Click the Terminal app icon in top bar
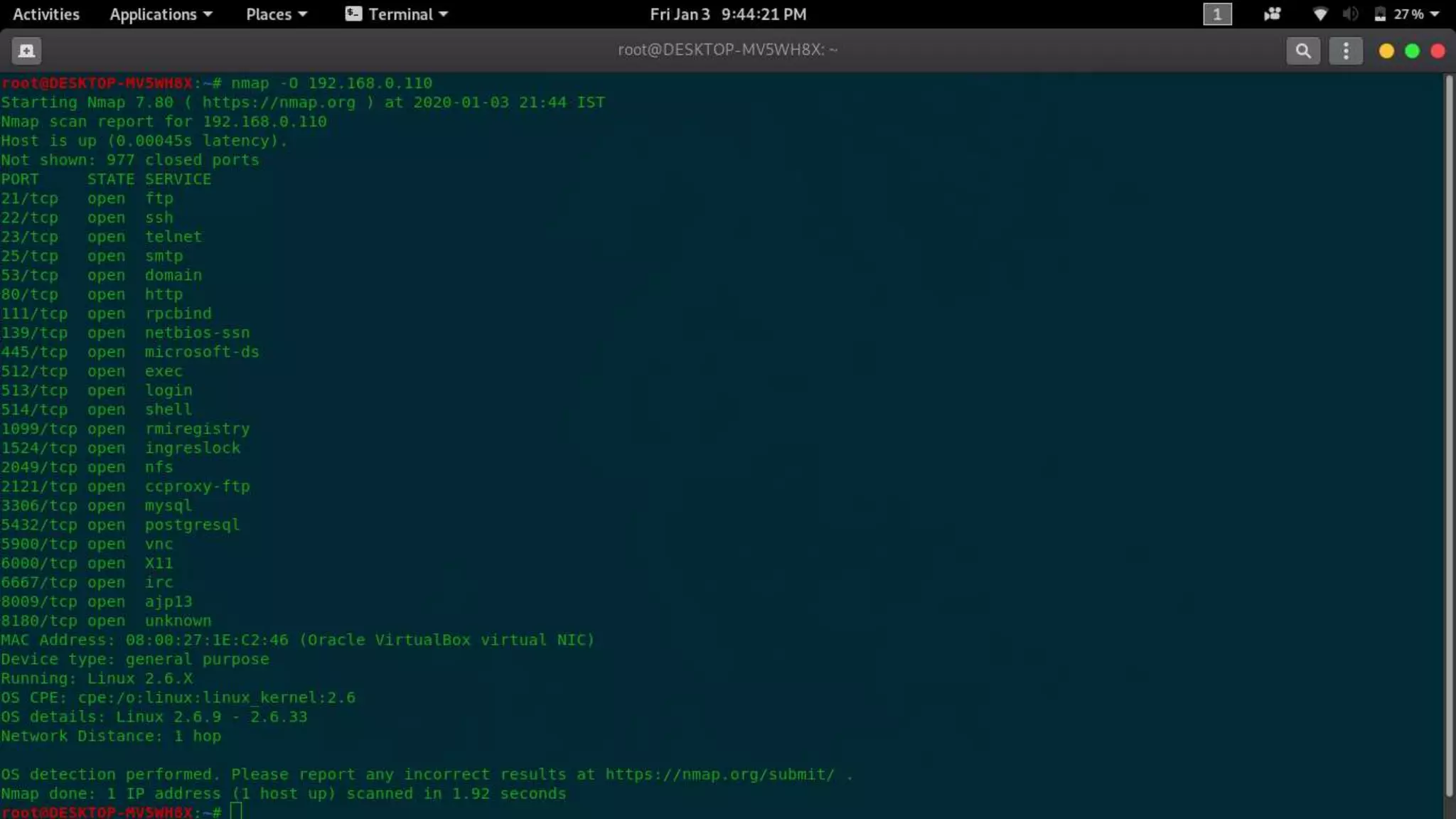This screenshot has width=1456, height=819. (x=353, y=14)
